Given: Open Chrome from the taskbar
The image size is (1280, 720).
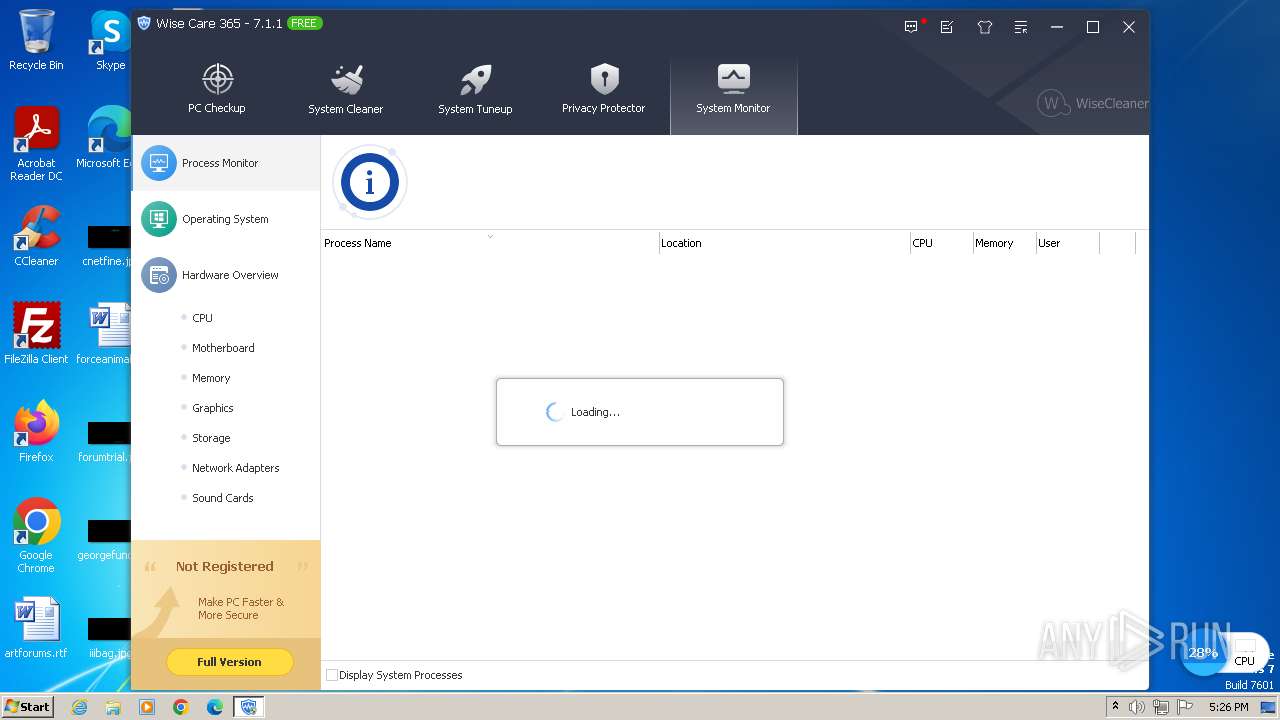Looking at the screenshot, I should [181, 707].
